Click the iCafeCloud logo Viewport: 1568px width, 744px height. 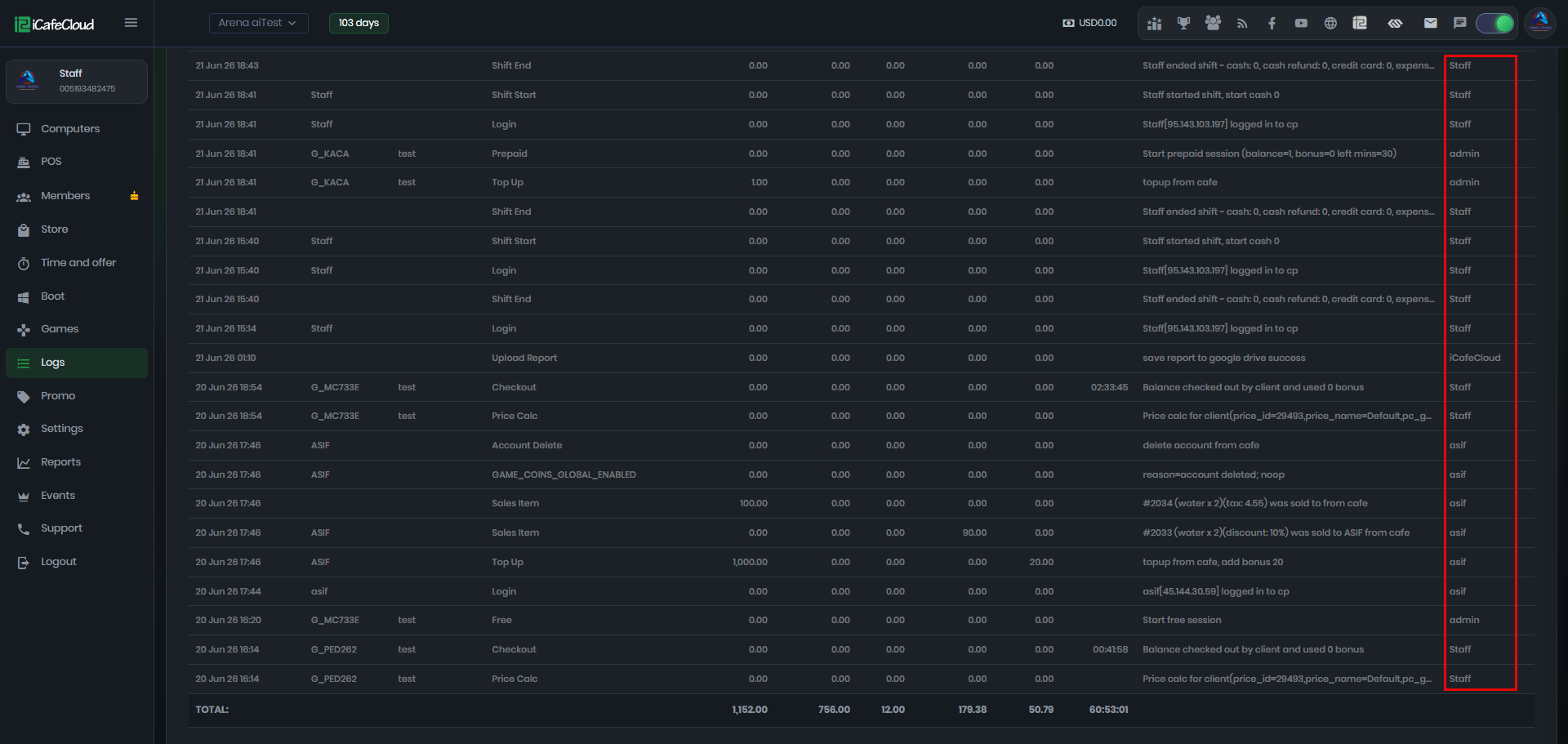(55, 25)
